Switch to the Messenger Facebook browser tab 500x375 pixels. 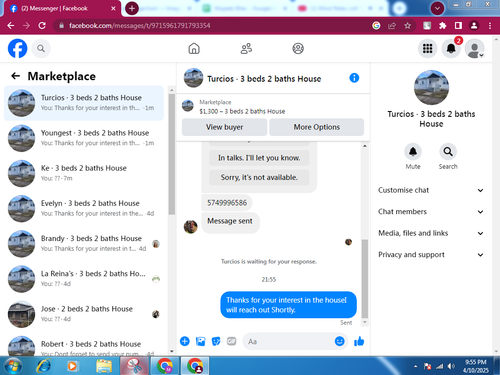62,9
